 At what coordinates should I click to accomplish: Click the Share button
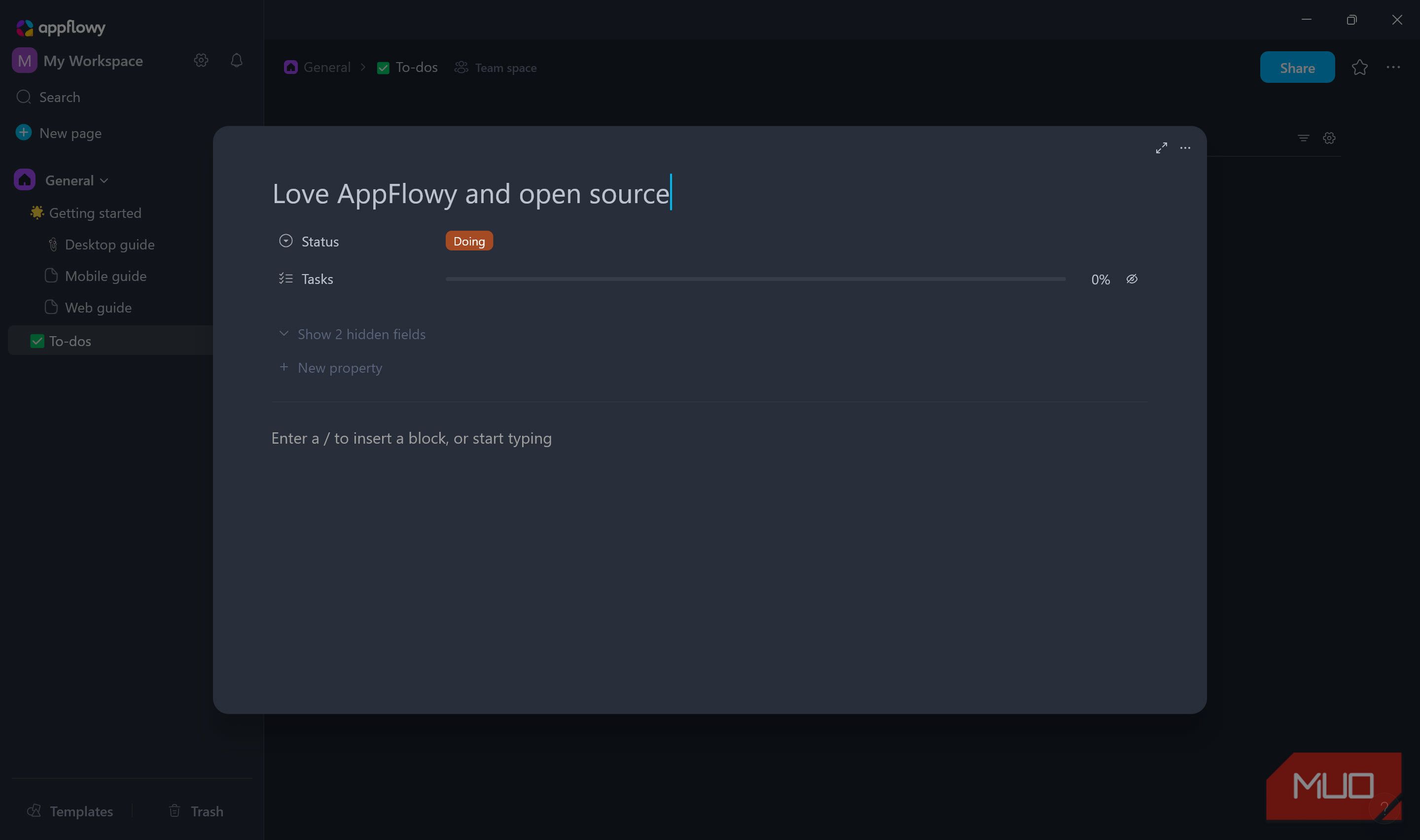[1297, 68]
